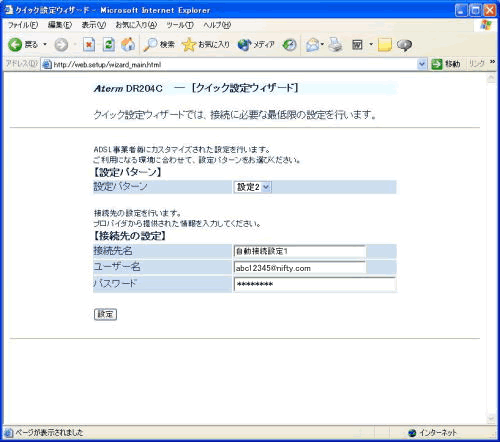Click the 【接続先の設定】 section heading

pyautogui.click(x=130, y=236)
